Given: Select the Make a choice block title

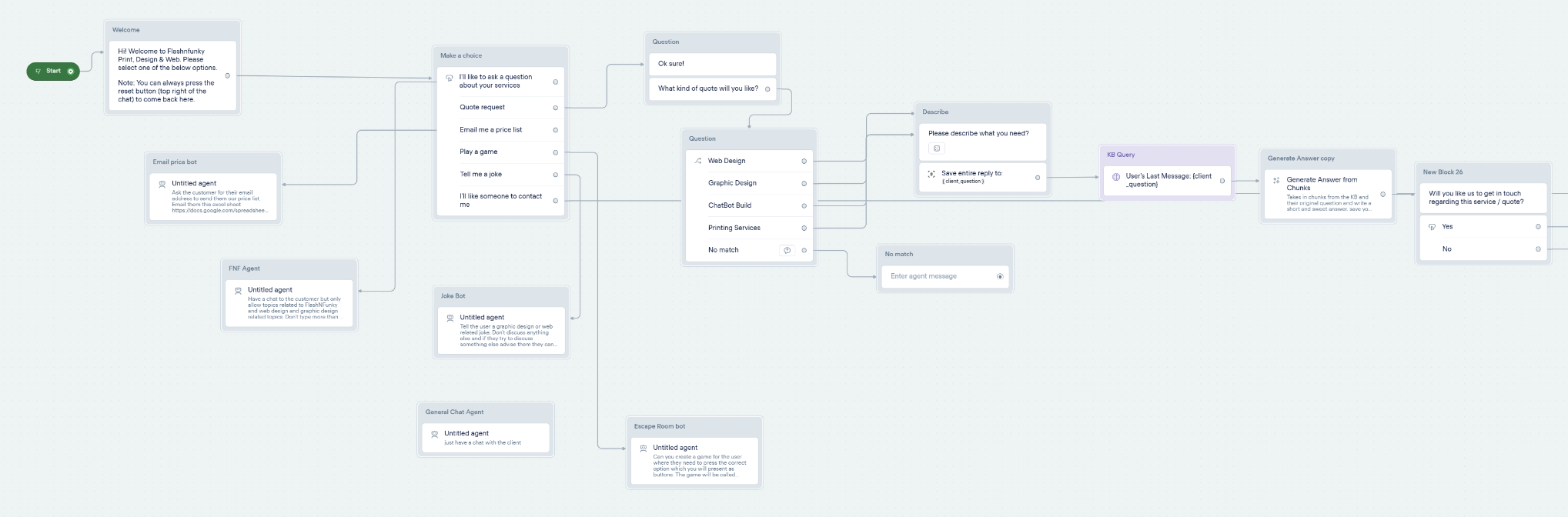Looking at the screenshot, I should (x=461, y=55).
